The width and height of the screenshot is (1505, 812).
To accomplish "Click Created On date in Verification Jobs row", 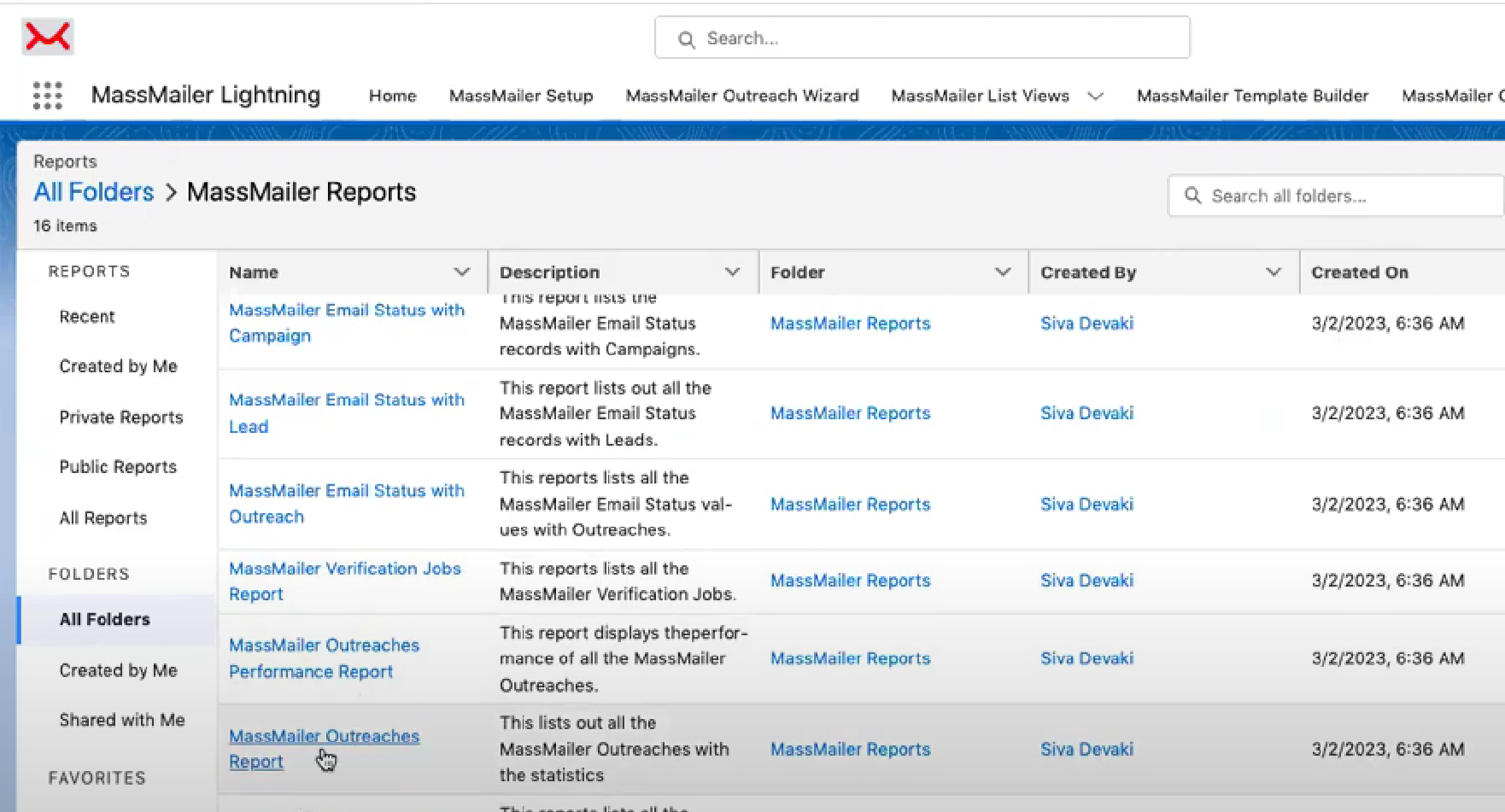I will (x=1388, y=581).
